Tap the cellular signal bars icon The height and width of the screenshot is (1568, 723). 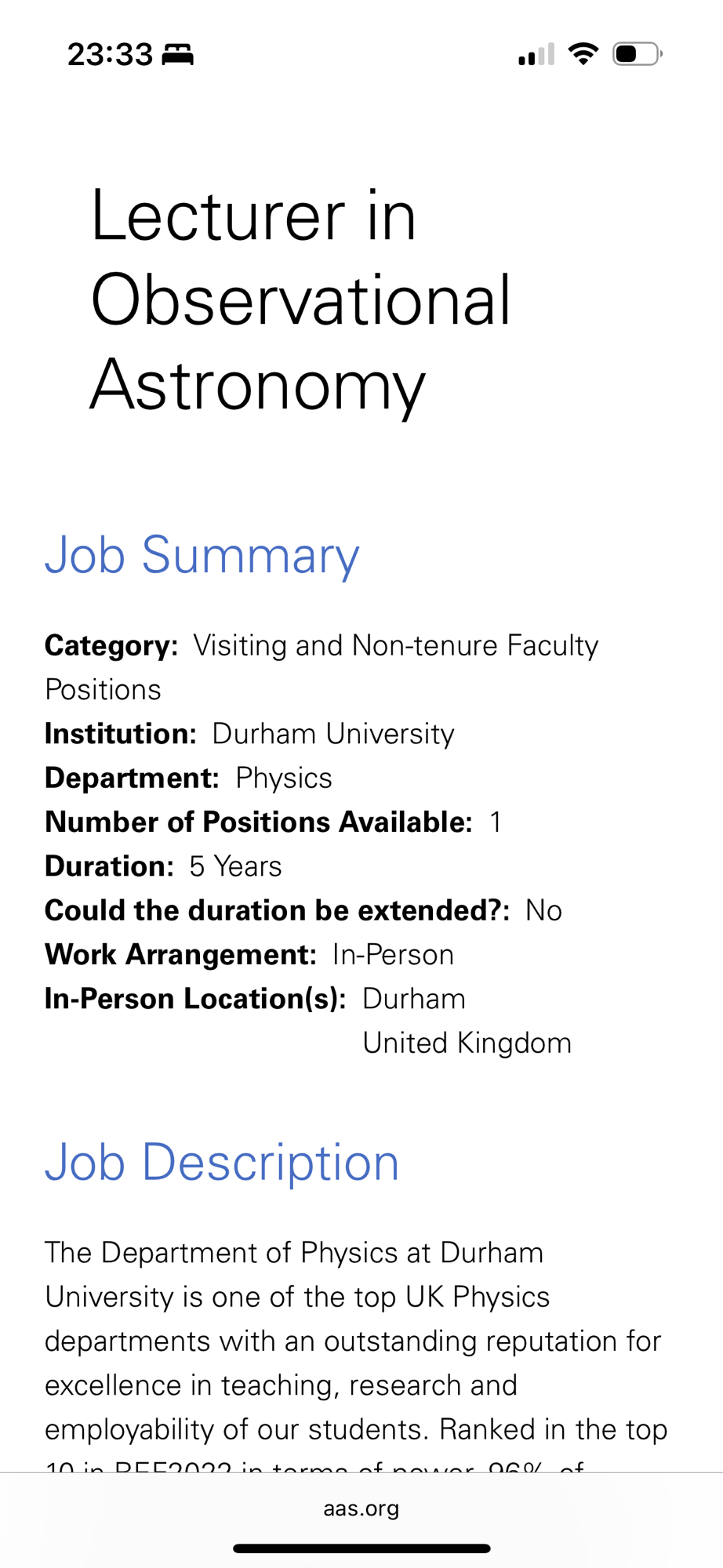(x=536, y=55)
